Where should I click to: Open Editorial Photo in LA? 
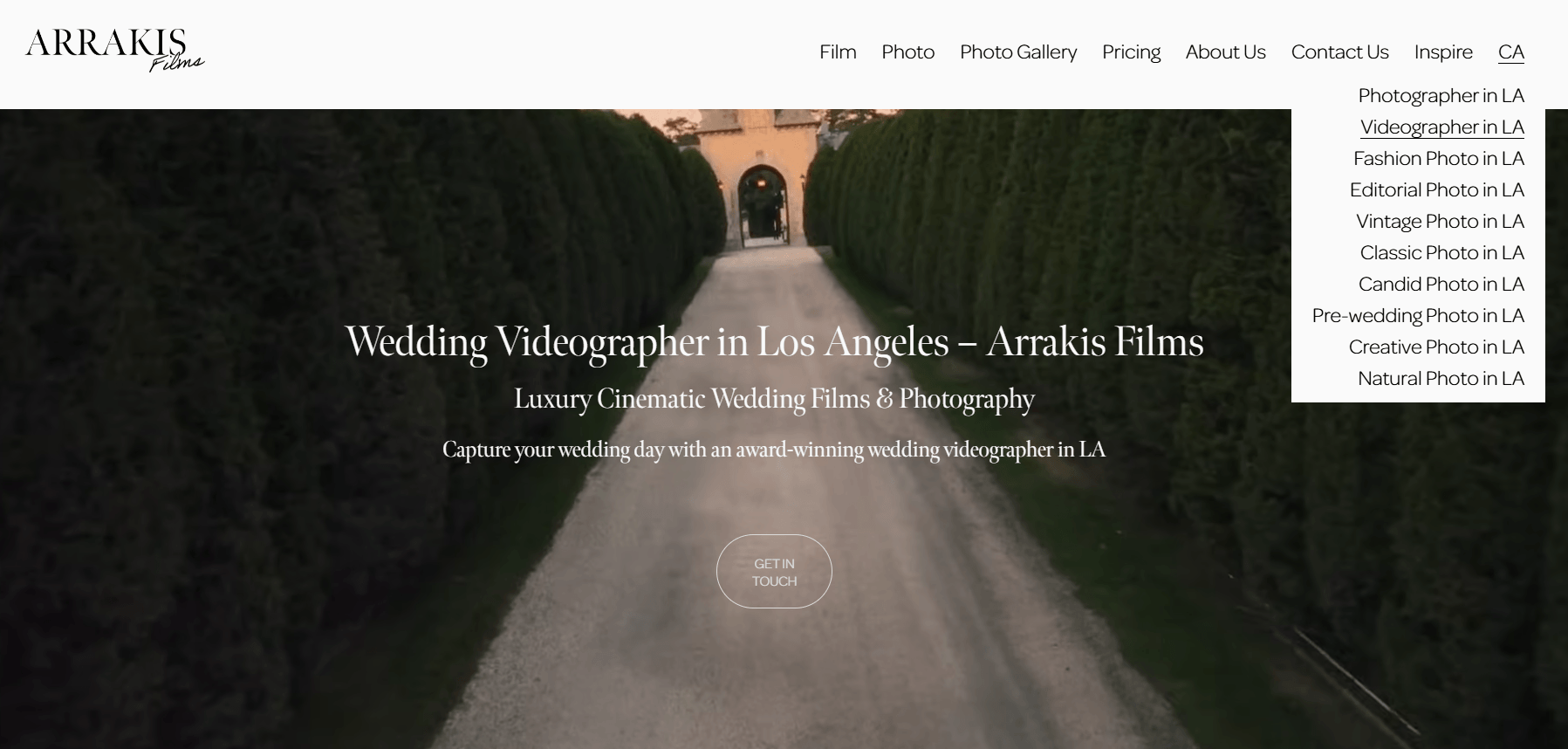click(1437, 189)
